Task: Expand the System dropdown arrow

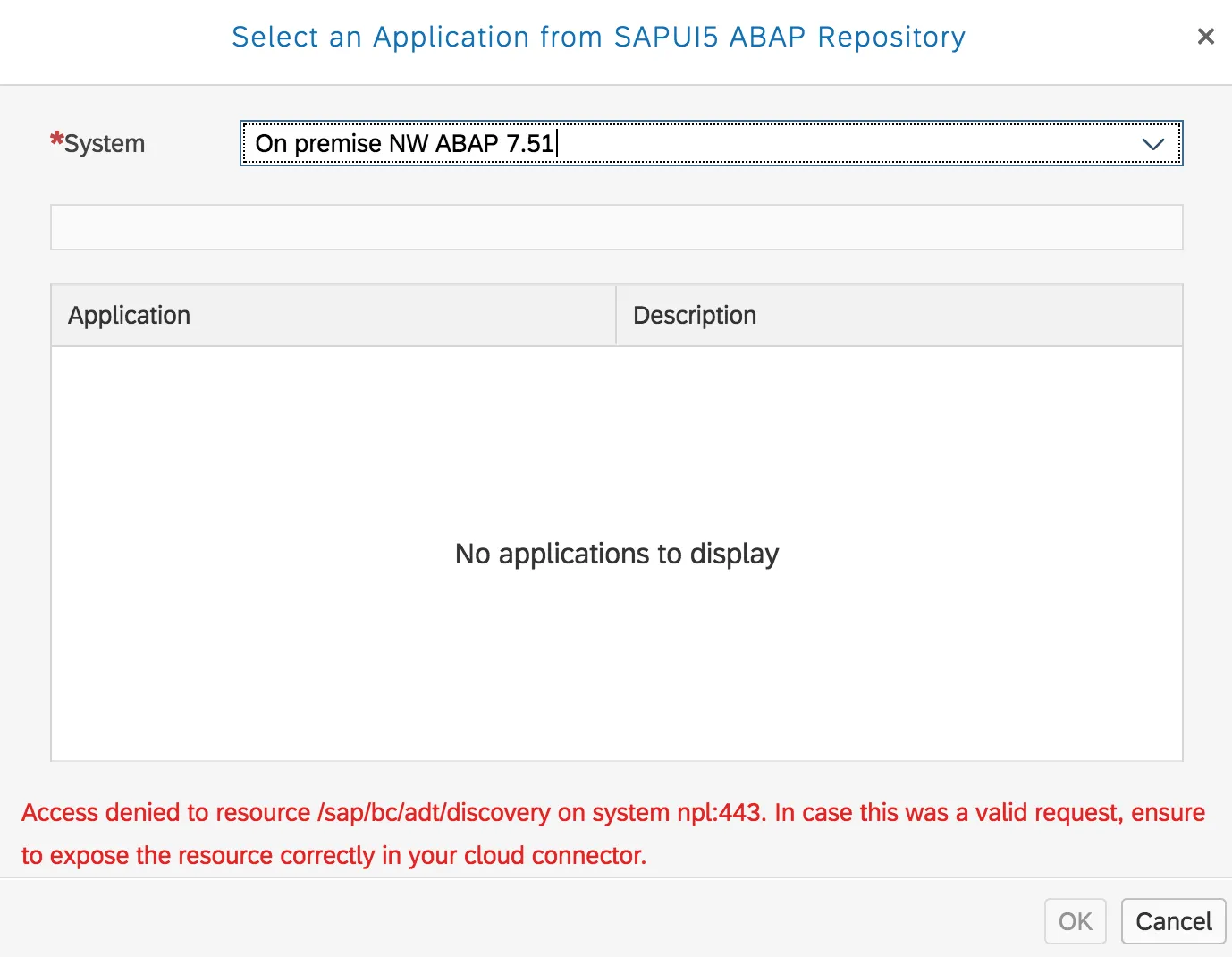Action: coord(1152,144)
